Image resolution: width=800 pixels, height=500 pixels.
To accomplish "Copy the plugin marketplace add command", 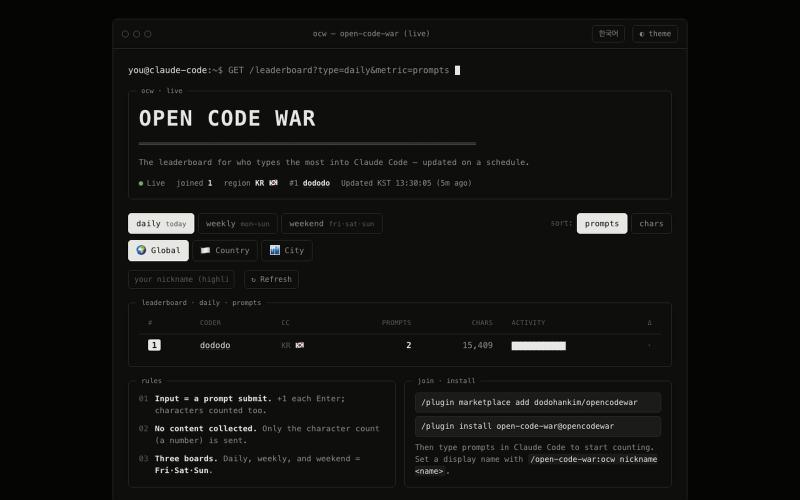I will (x=538, y=403).
